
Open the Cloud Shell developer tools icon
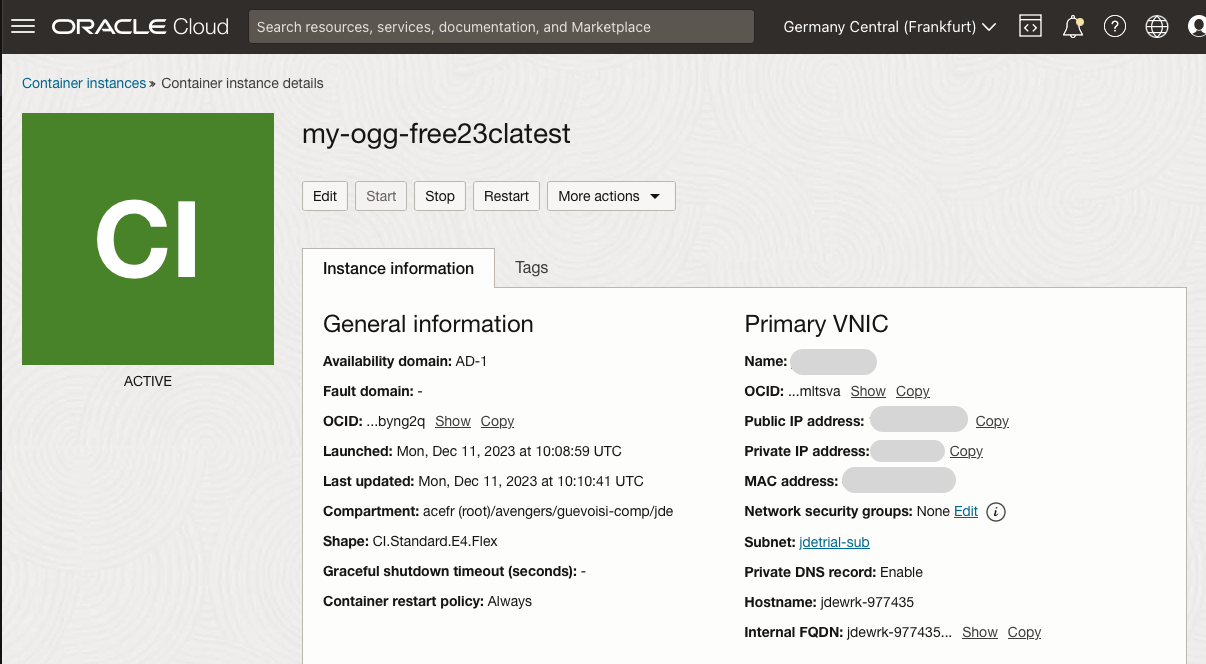(x=1031, y=27)
